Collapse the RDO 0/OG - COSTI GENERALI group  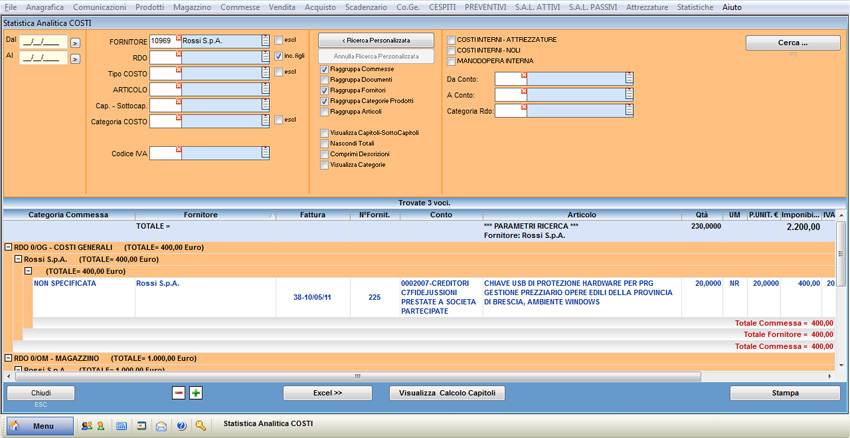(x=9, y=246)
